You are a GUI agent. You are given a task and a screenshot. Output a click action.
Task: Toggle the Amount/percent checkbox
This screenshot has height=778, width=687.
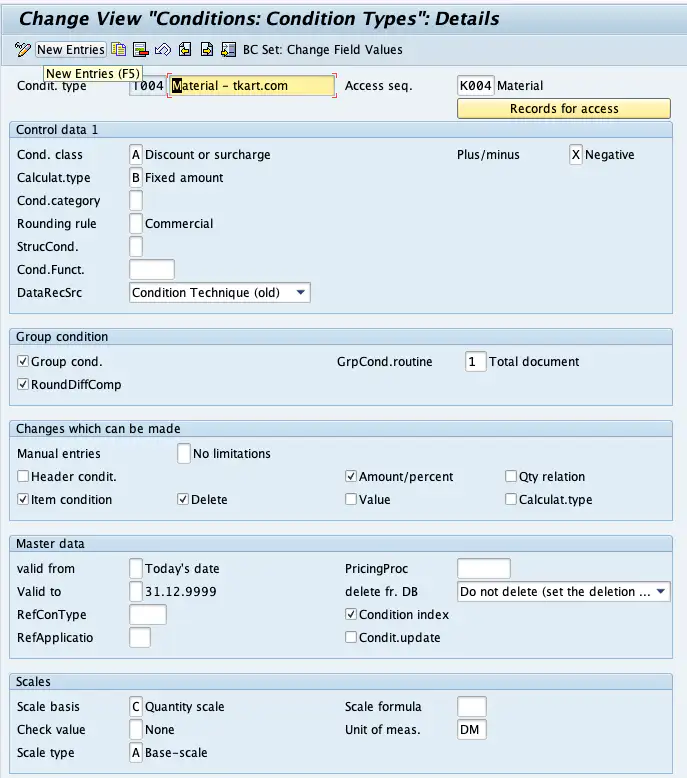[351, 476]
